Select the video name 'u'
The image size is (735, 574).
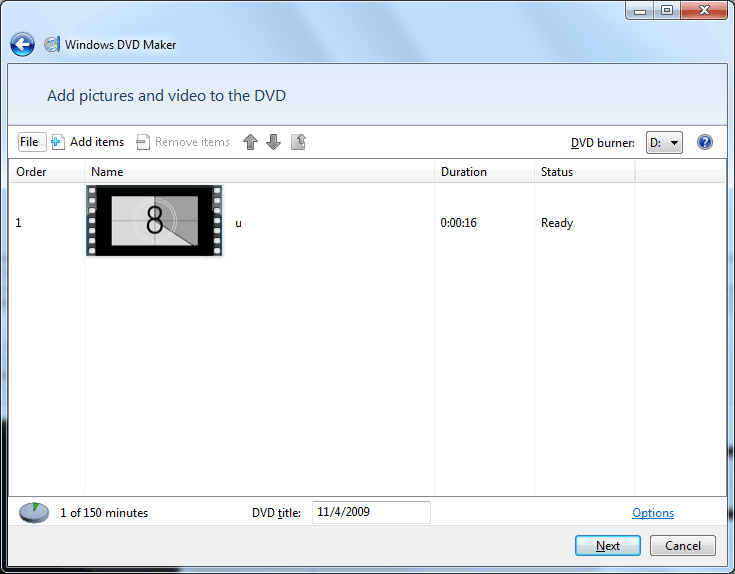click(x=238, y=223)
